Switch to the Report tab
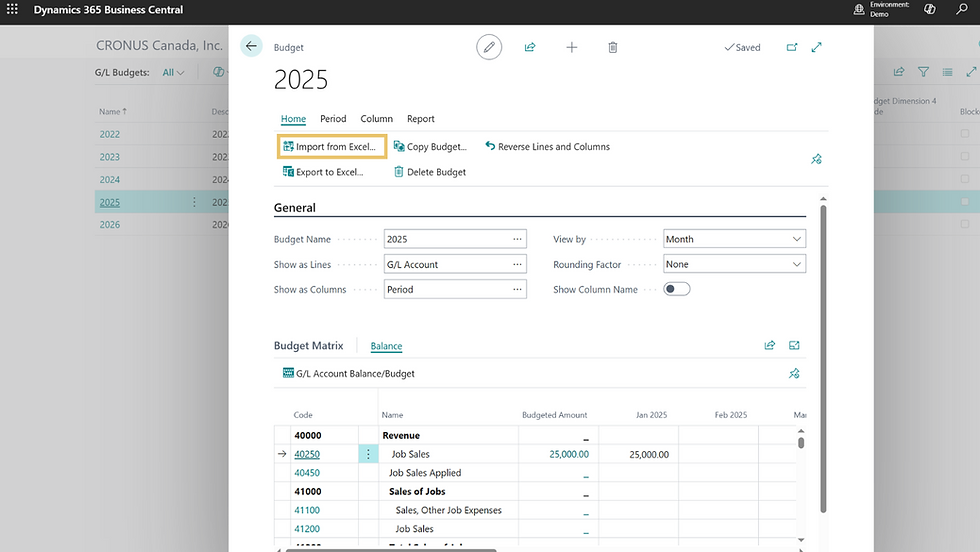980x552 pixels. tap(421, 119)
